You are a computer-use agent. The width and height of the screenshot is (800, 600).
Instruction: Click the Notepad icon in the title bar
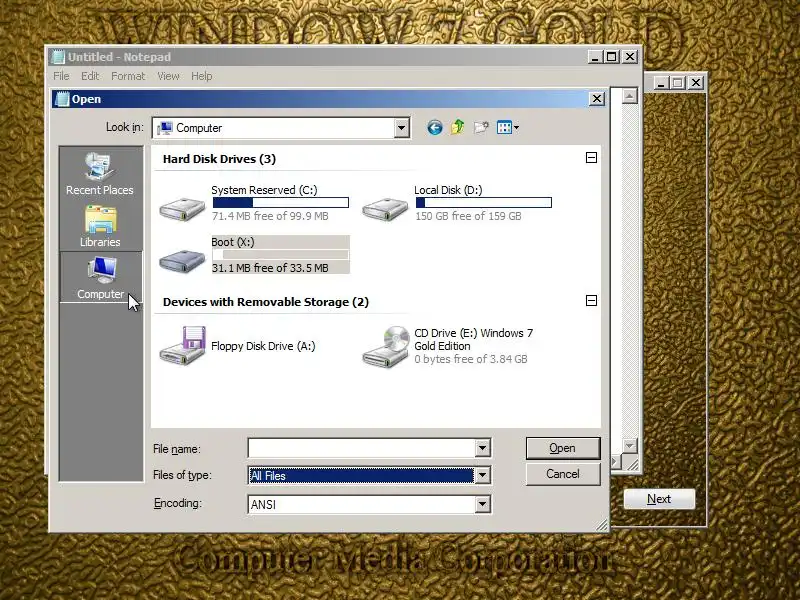pyautogui.click(x=59, y=57)
